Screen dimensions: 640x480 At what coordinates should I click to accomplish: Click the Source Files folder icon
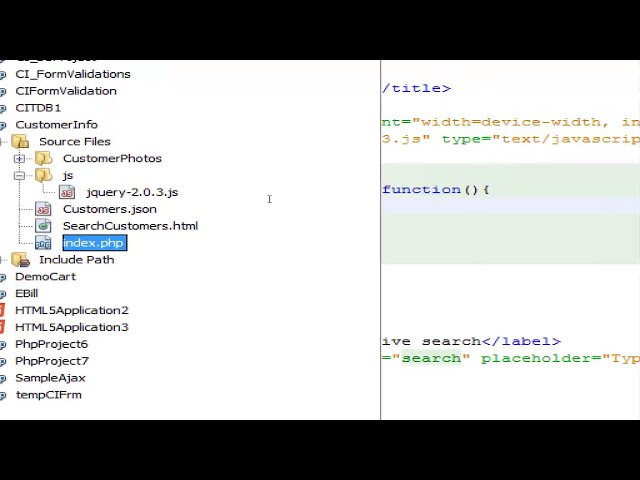click(x=20, y=142)
